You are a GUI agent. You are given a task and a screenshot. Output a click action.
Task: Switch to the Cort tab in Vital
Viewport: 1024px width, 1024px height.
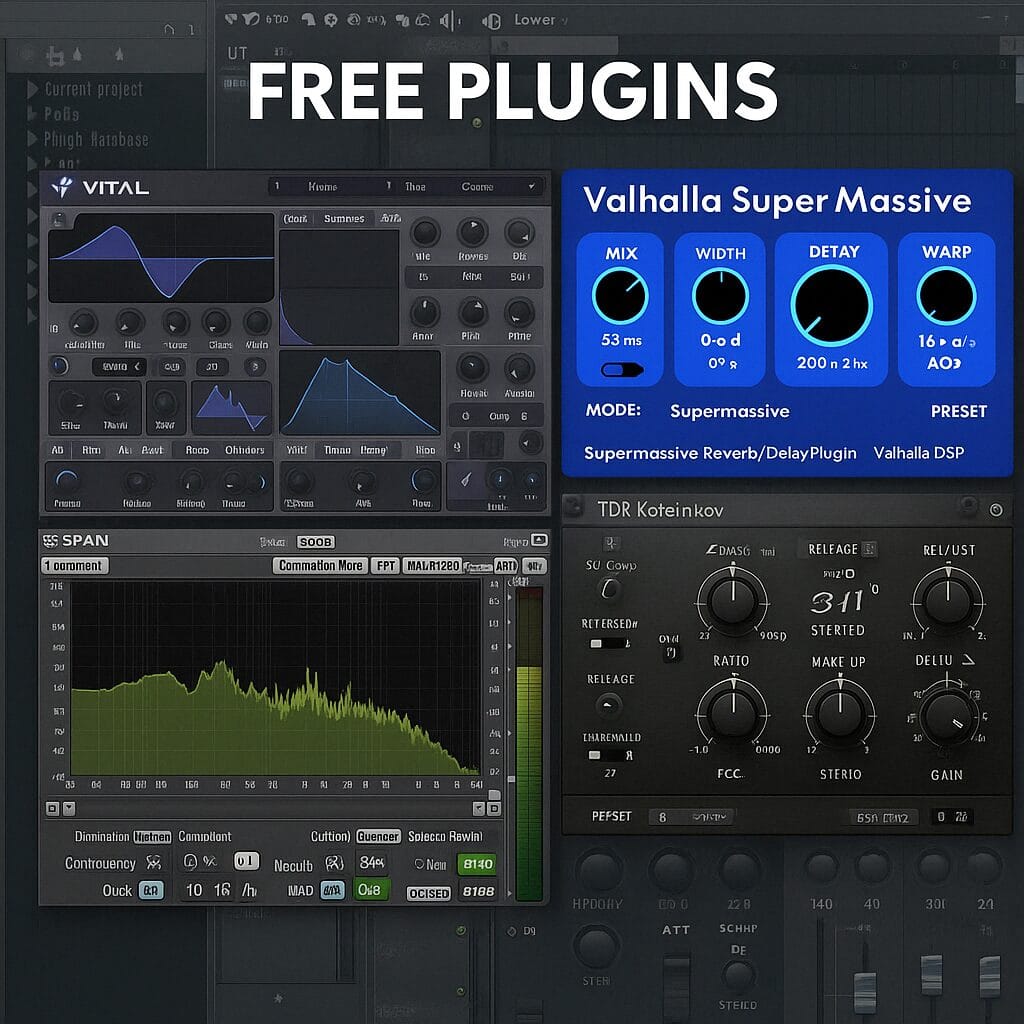point(295,219)
